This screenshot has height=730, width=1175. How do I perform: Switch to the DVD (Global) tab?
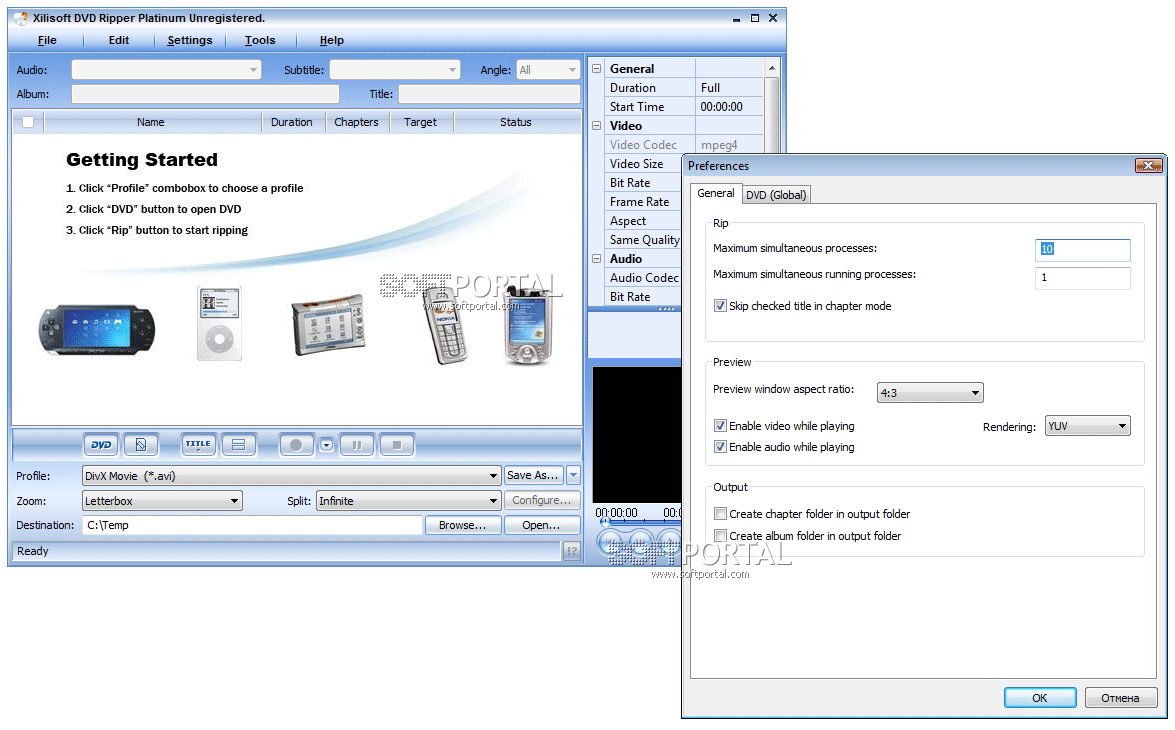(x=776, y=195)
